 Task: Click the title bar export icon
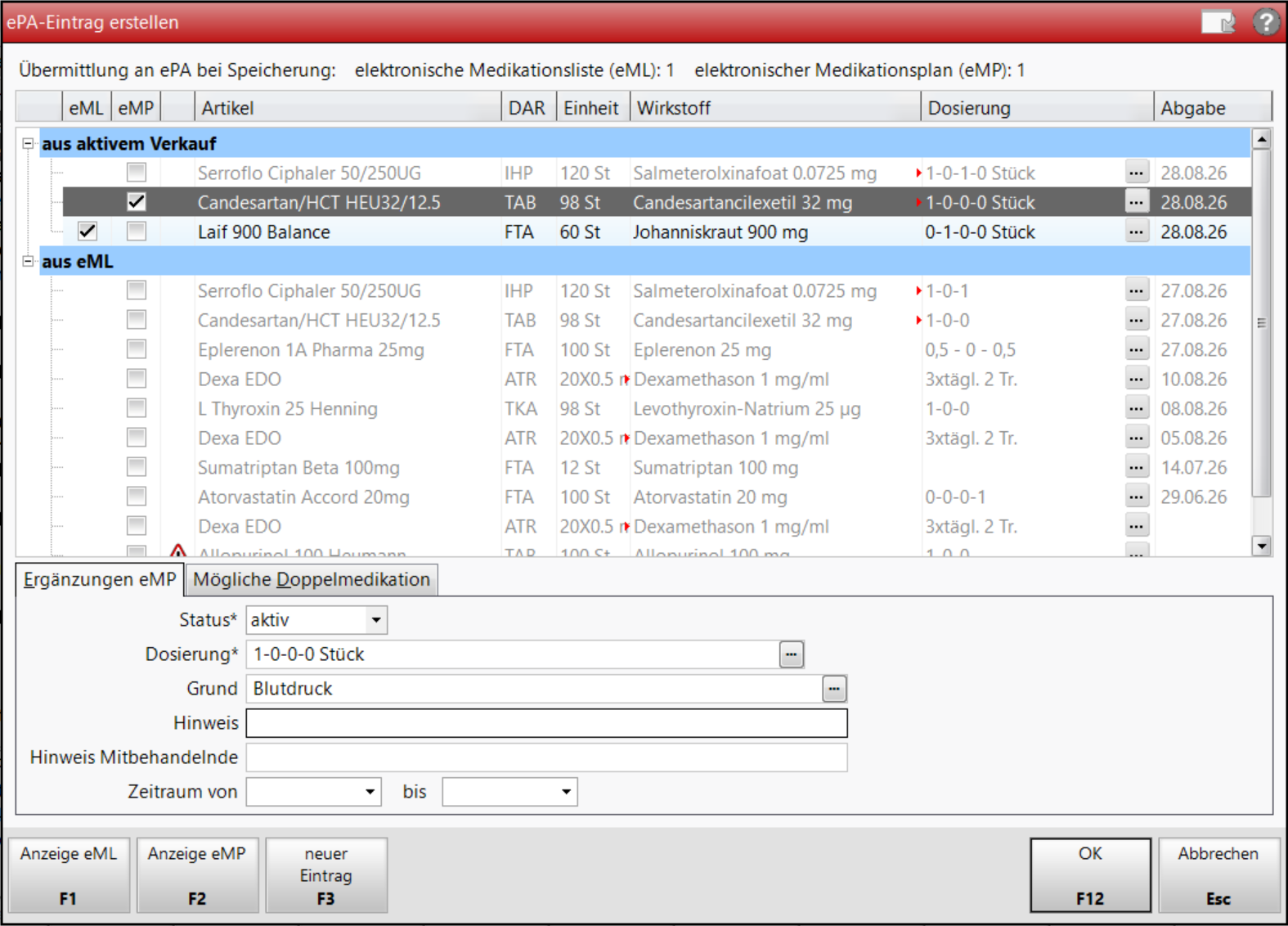[x=1218, y=22]
